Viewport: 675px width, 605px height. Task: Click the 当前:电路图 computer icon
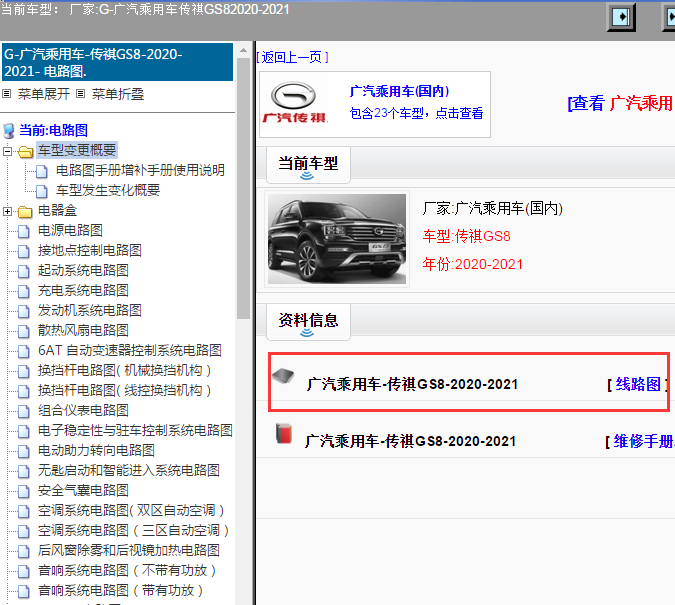pyautogui.click(x=9, y=130)
